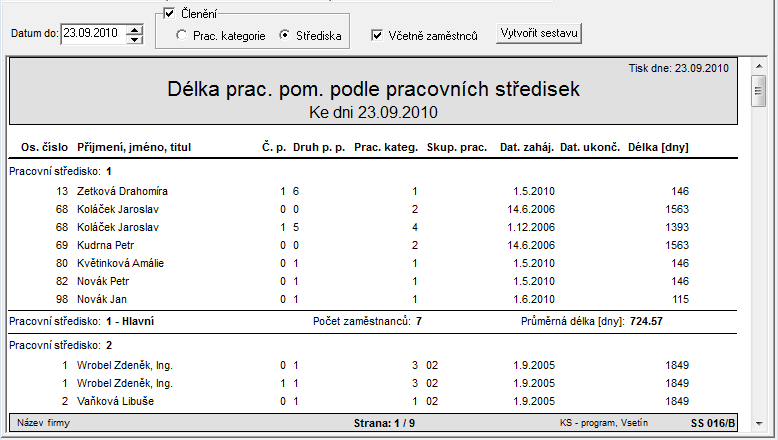The width and height of the screenshot is (778, 440).
Task: Uncheck the Včetně zaměstnanců checkbox
Action: [x=377, y=35]
